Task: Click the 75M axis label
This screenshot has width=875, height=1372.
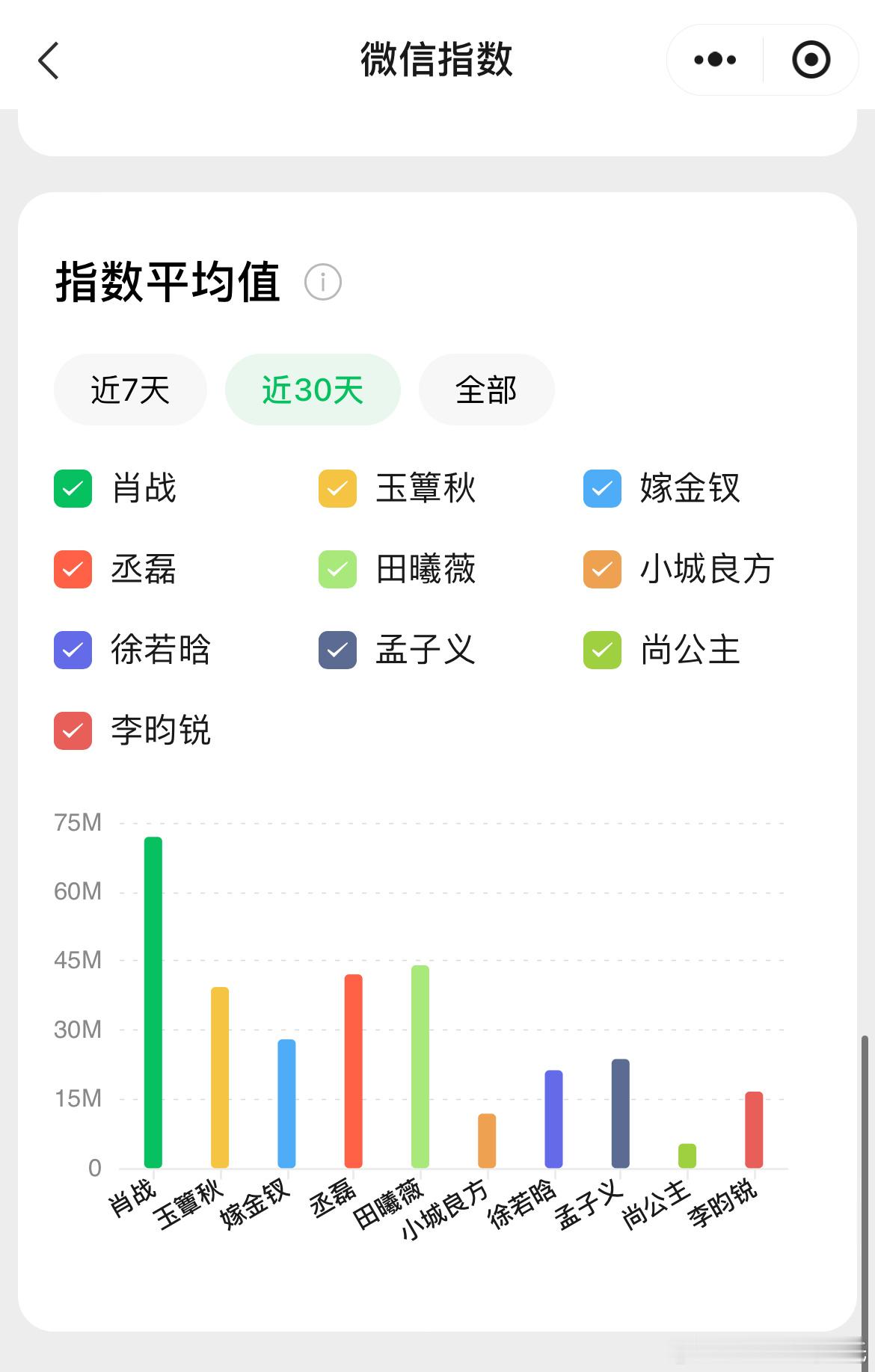Action: click(x=78, y=822)
